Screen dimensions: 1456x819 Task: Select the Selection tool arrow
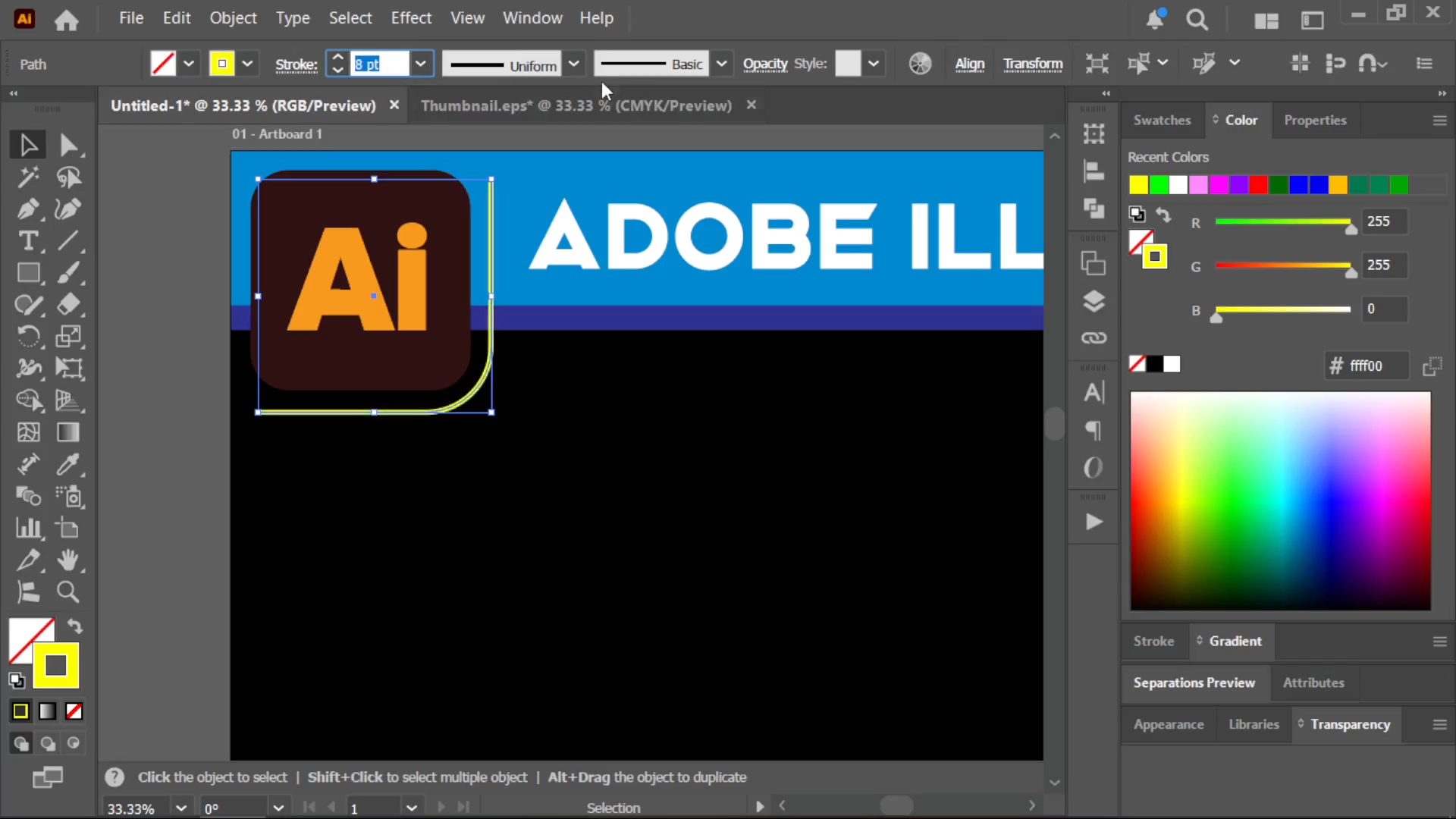pyautogui.click(x=28, y=145)
